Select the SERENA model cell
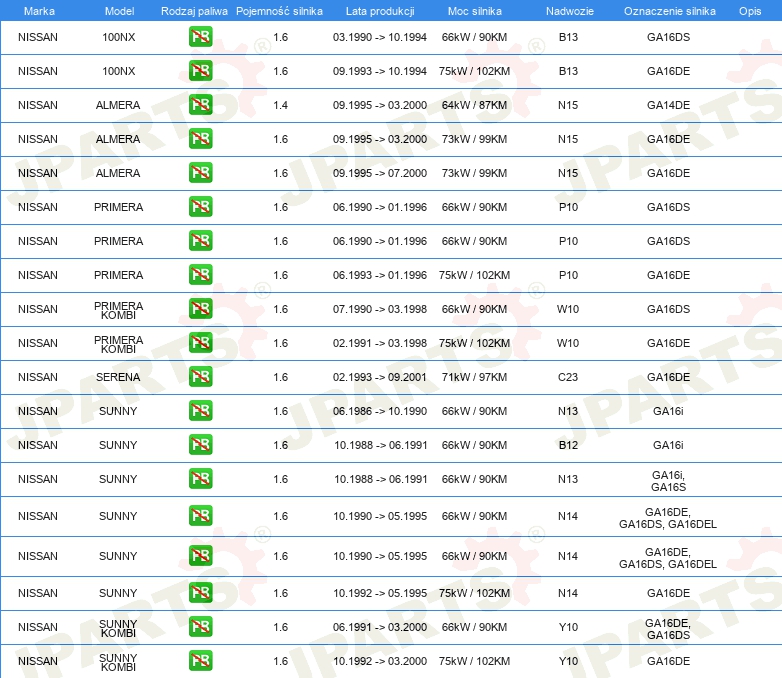This screenshot has height=678, width=782. point(118,377)
